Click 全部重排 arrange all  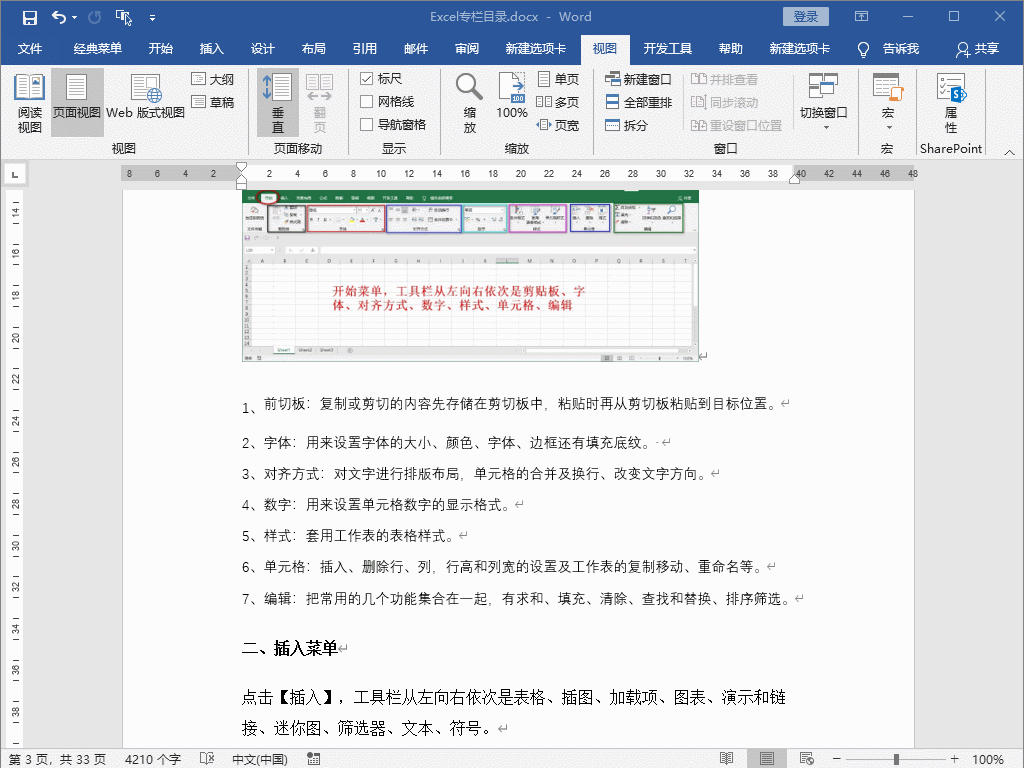coord(638,102)
